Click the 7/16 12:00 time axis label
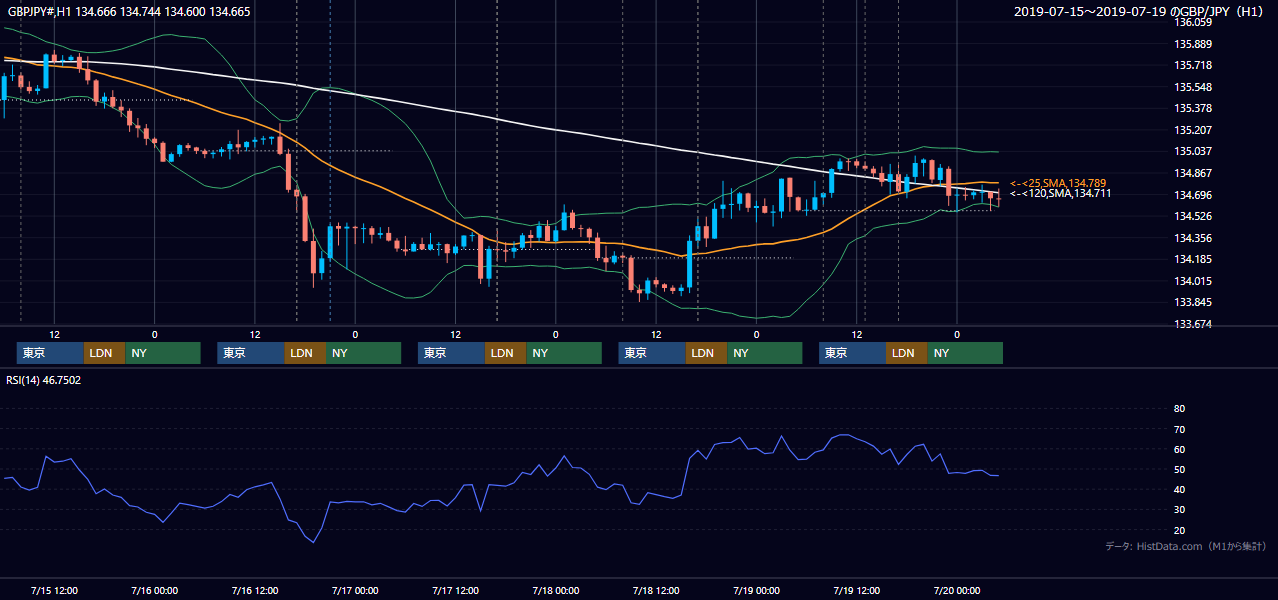Viewport: 1278px width, 600px height. 255,590
